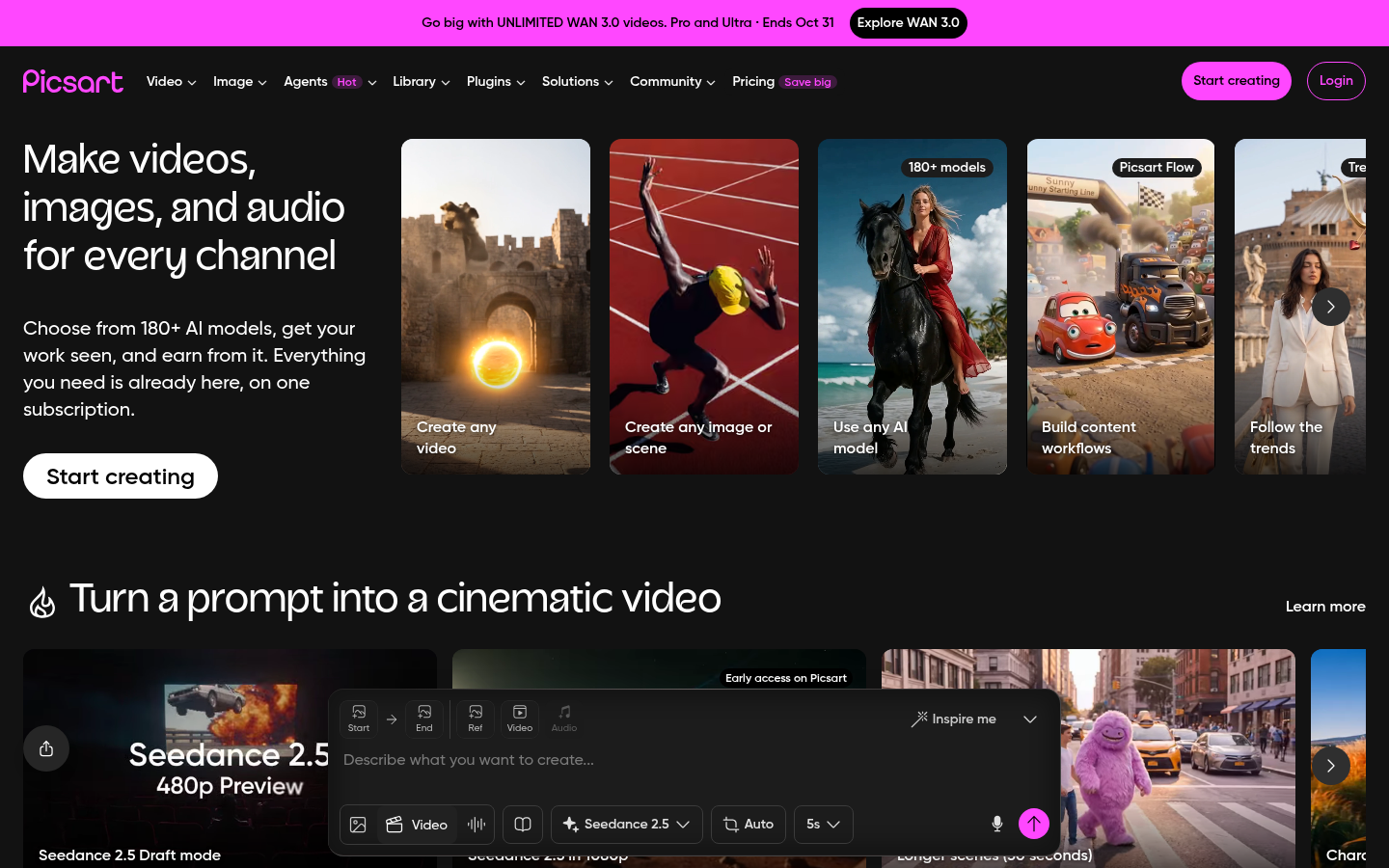
Task: Click the flame icon beside the cinematic heading
Action: coord(42,603)
